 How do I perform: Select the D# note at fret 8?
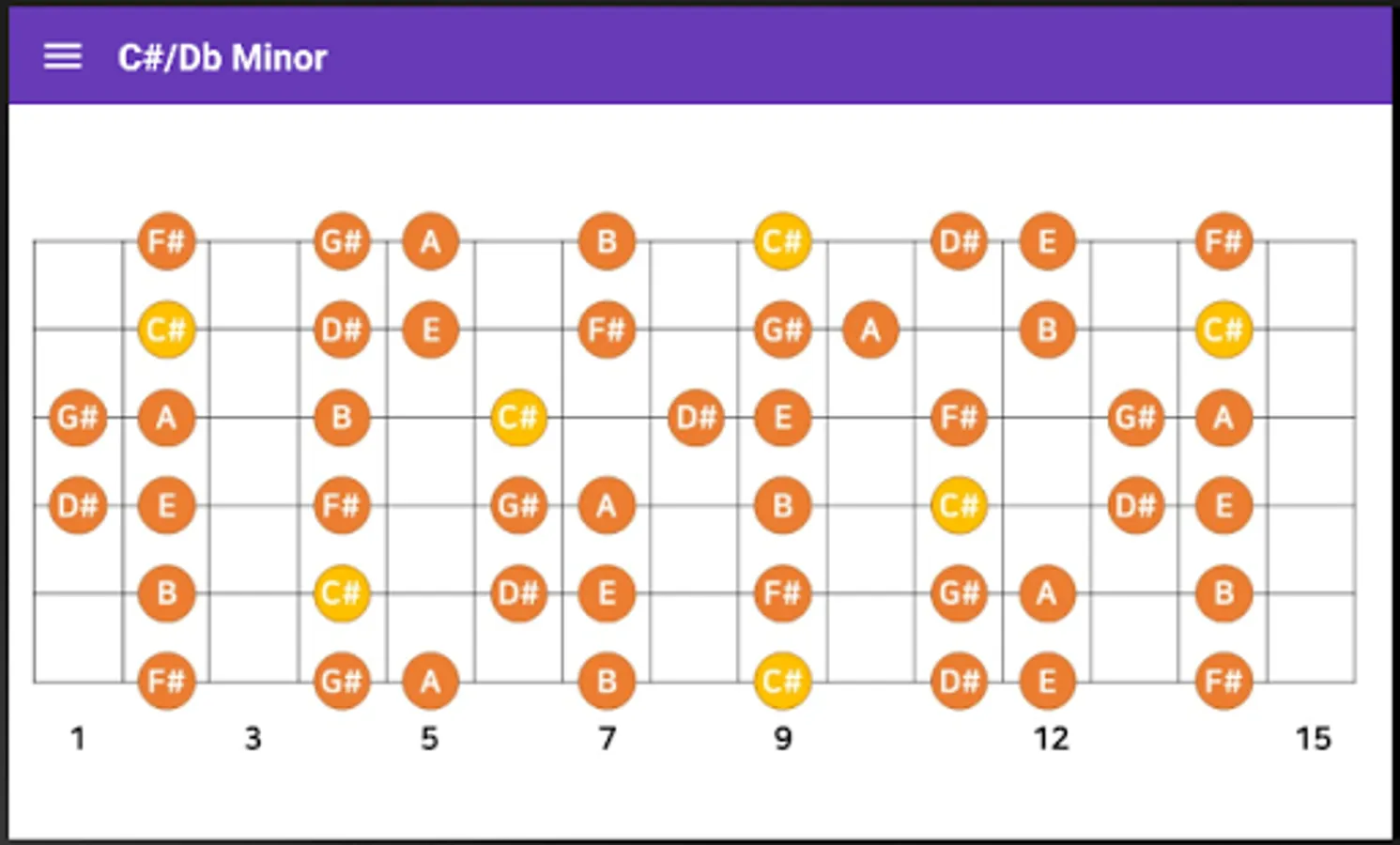point(696,417)
